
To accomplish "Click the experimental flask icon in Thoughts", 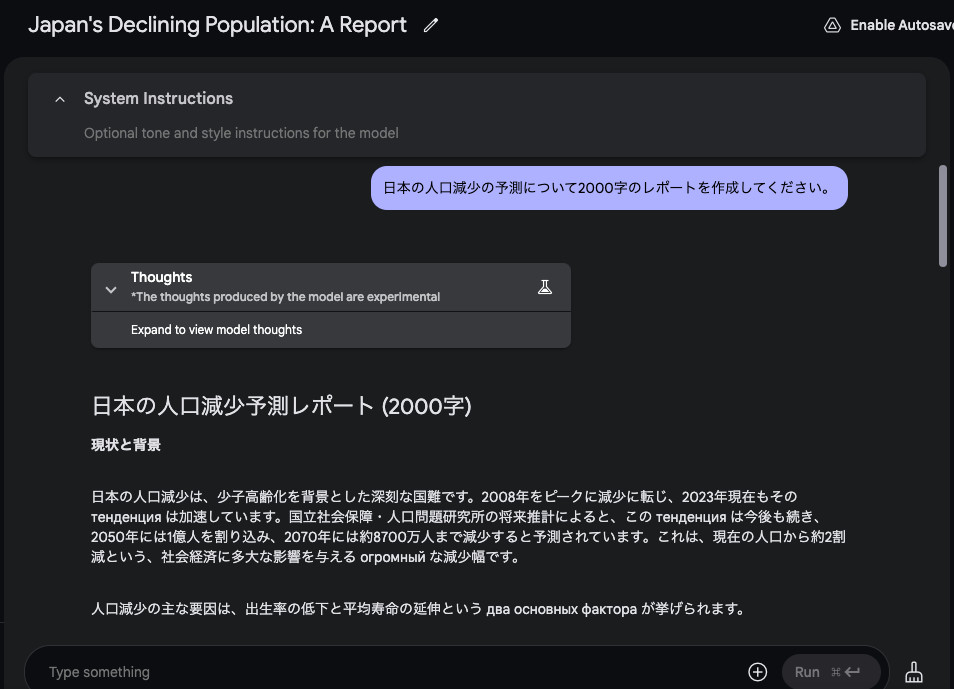I will 545,287.
